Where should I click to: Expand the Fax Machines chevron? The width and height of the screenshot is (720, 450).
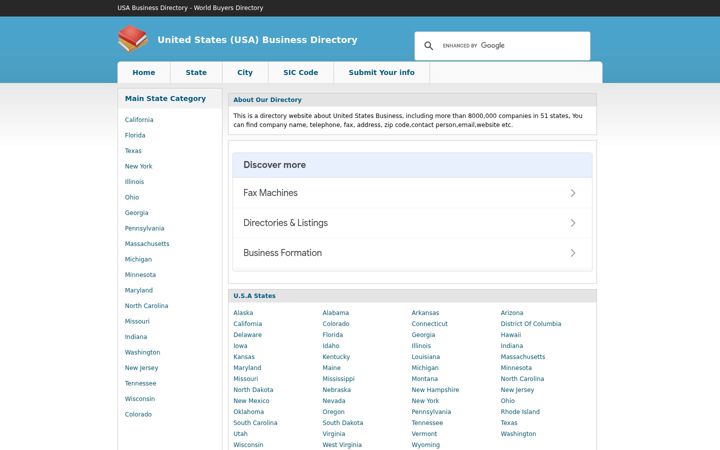[x=573, y=193]
